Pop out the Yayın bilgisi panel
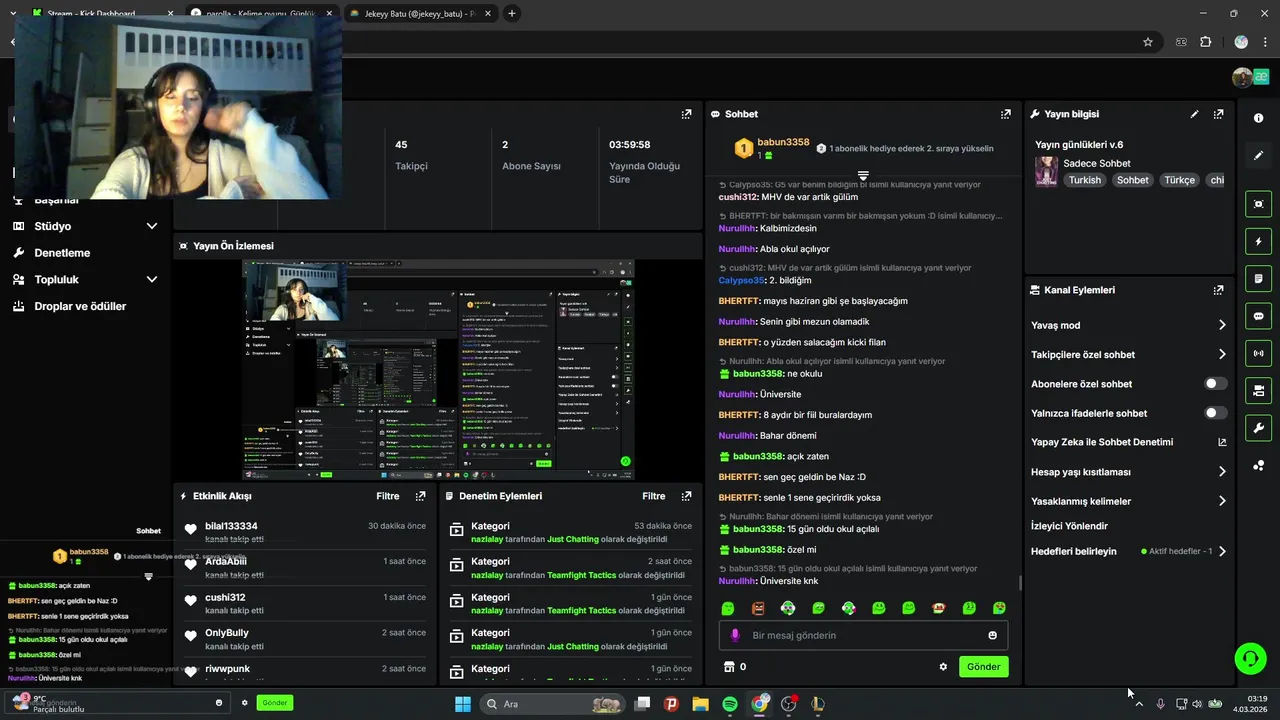 tap(1218, 114)
